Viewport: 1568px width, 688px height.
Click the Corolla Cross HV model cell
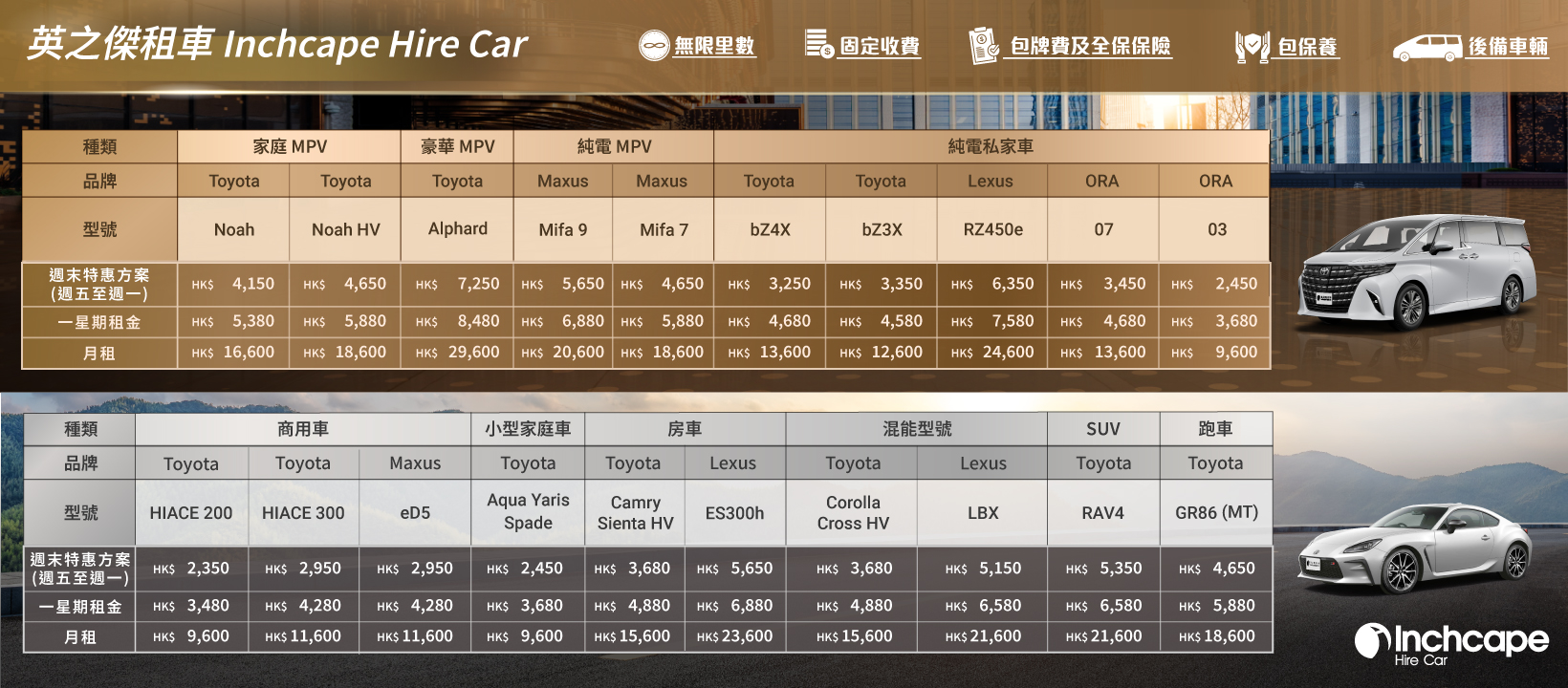pyautogui.click(x=853, y=513)
